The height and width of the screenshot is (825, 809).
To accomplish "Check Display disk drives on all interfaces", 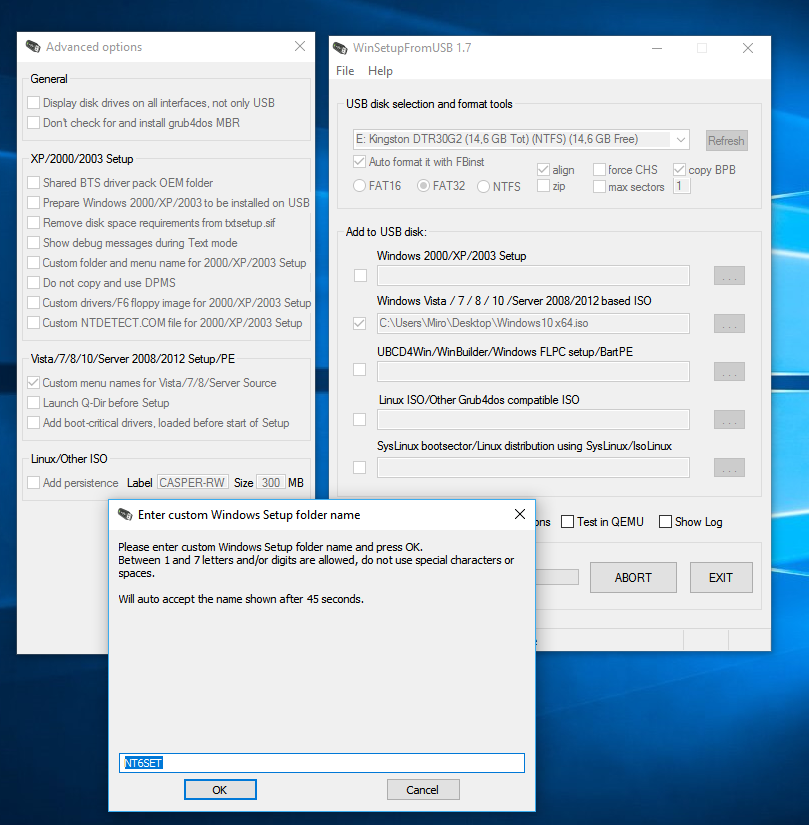I will point(33,102).
